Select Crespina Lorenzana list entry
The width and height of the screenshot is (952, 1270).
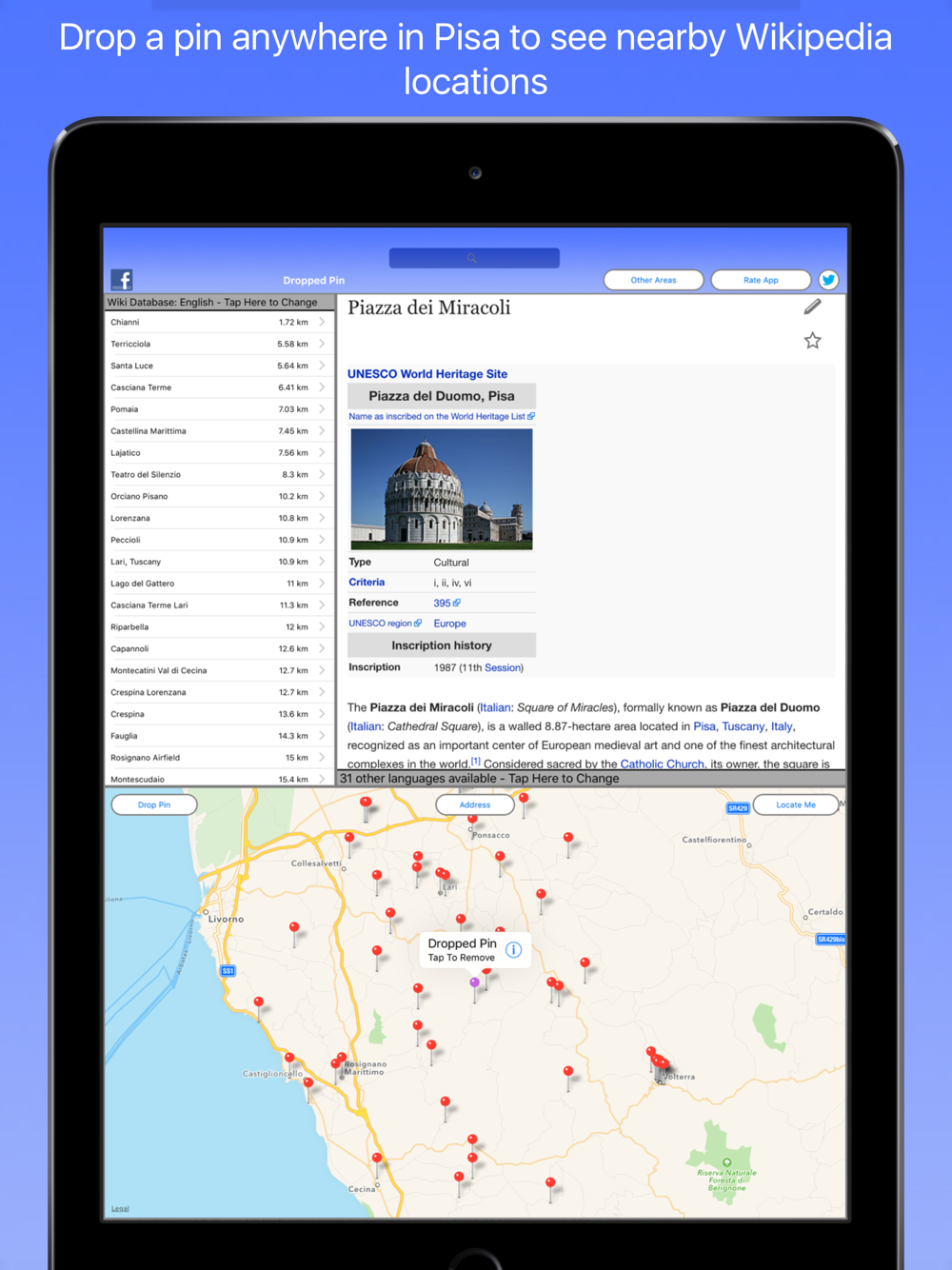point(219,693)
